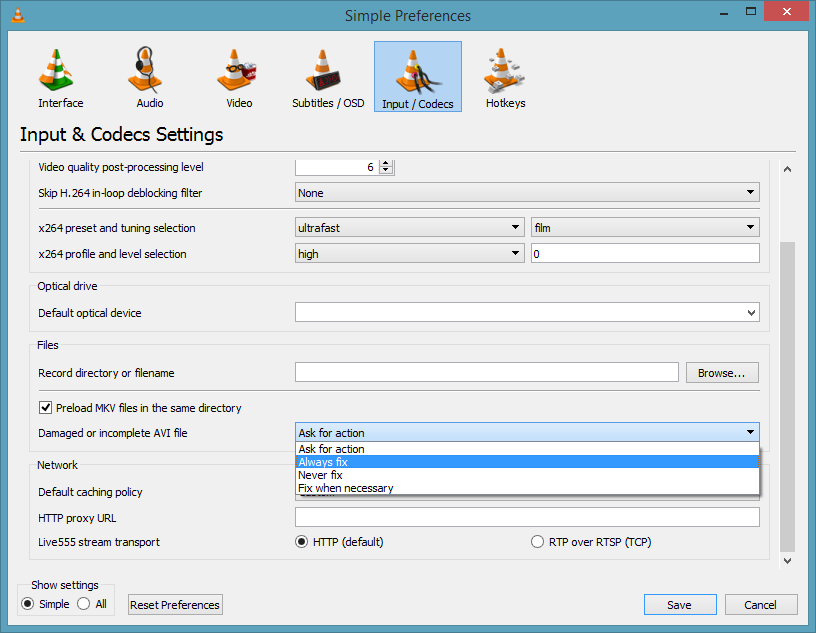Select the HTTP (default) radio button
Image resolution: width=816 pixels, height=633 pixels.
301,542
